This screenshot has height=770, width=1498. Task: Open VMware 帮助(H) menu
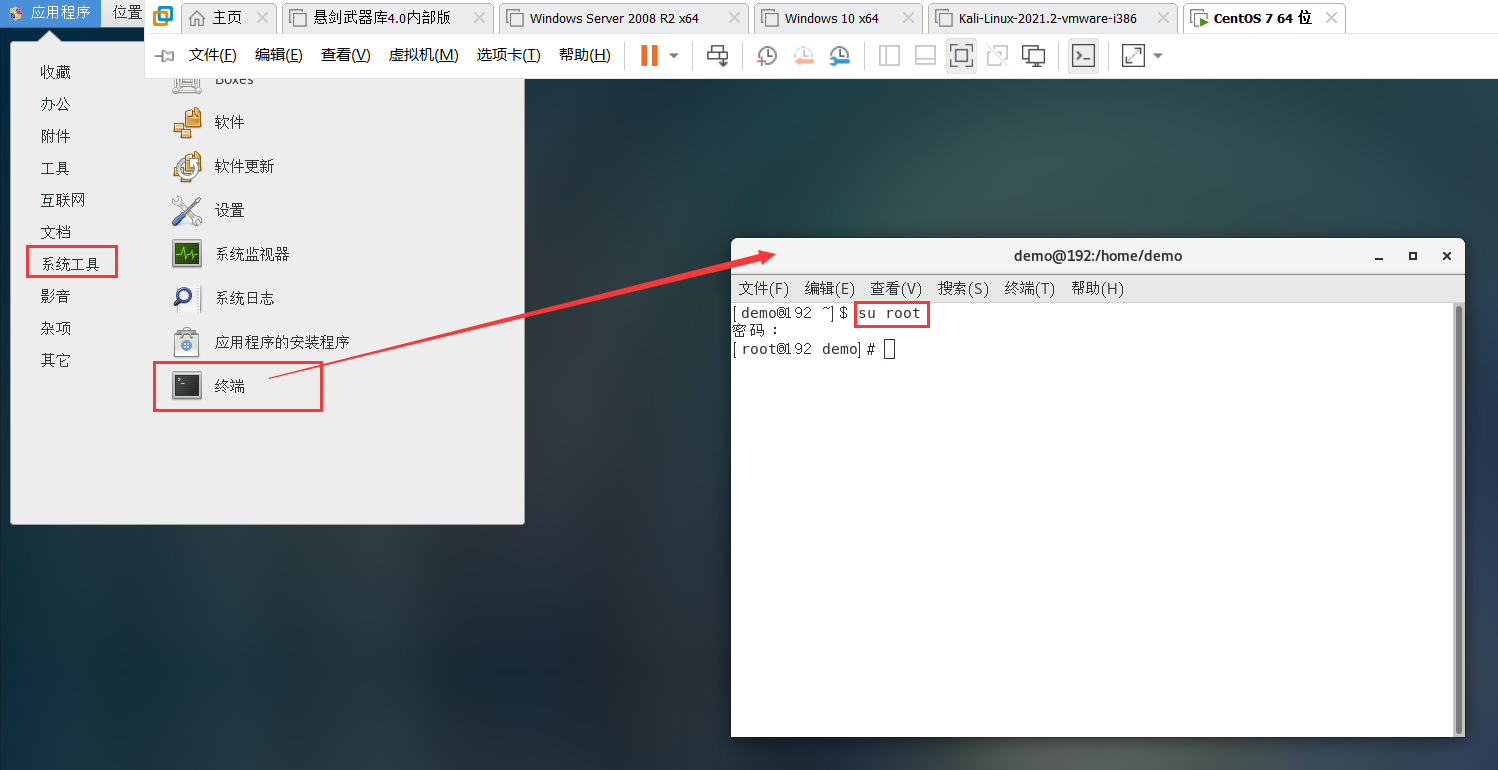(x=585, y=55)
